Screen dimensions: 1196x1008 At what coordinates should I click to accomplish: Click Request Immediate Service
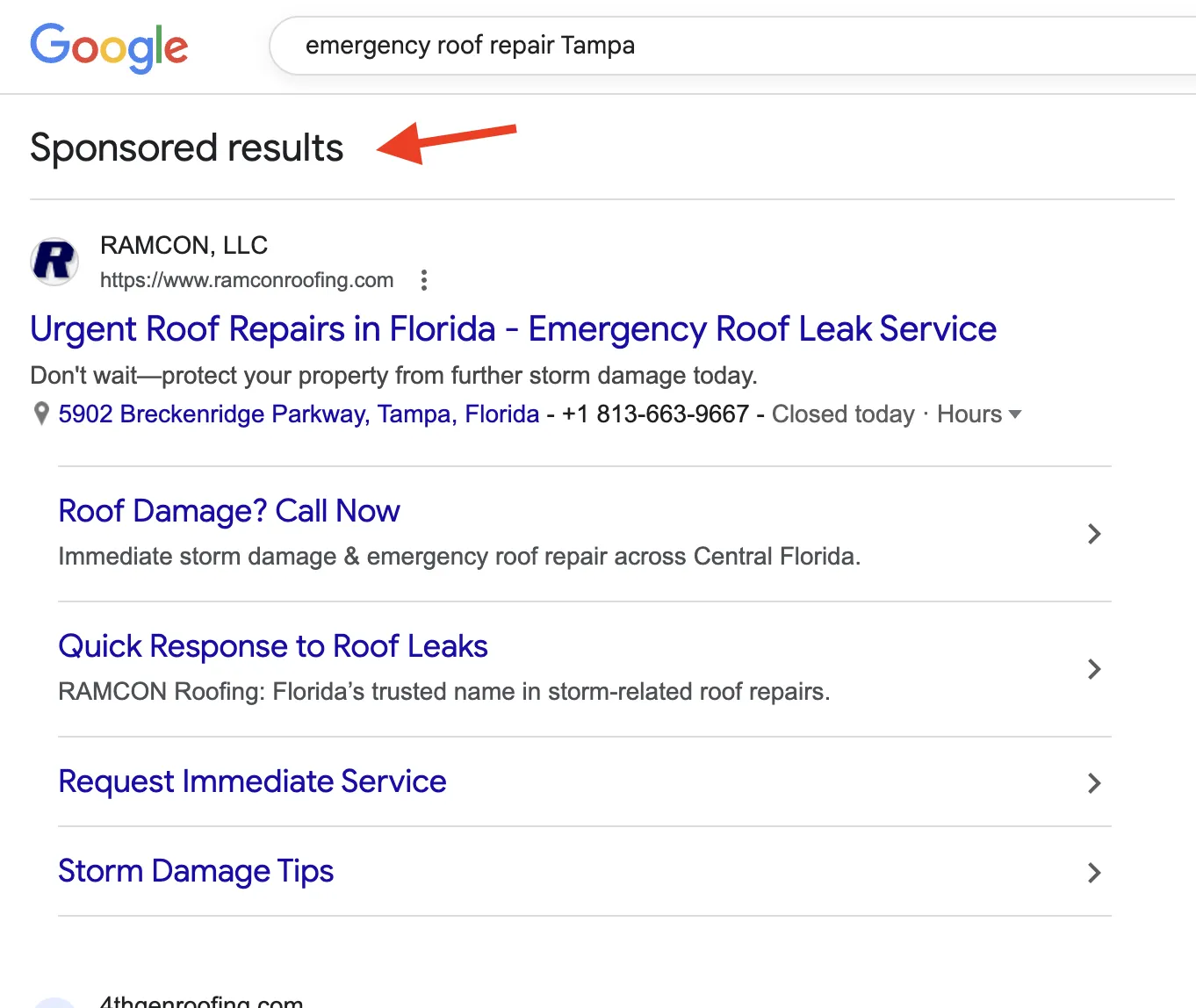[252, 781]
